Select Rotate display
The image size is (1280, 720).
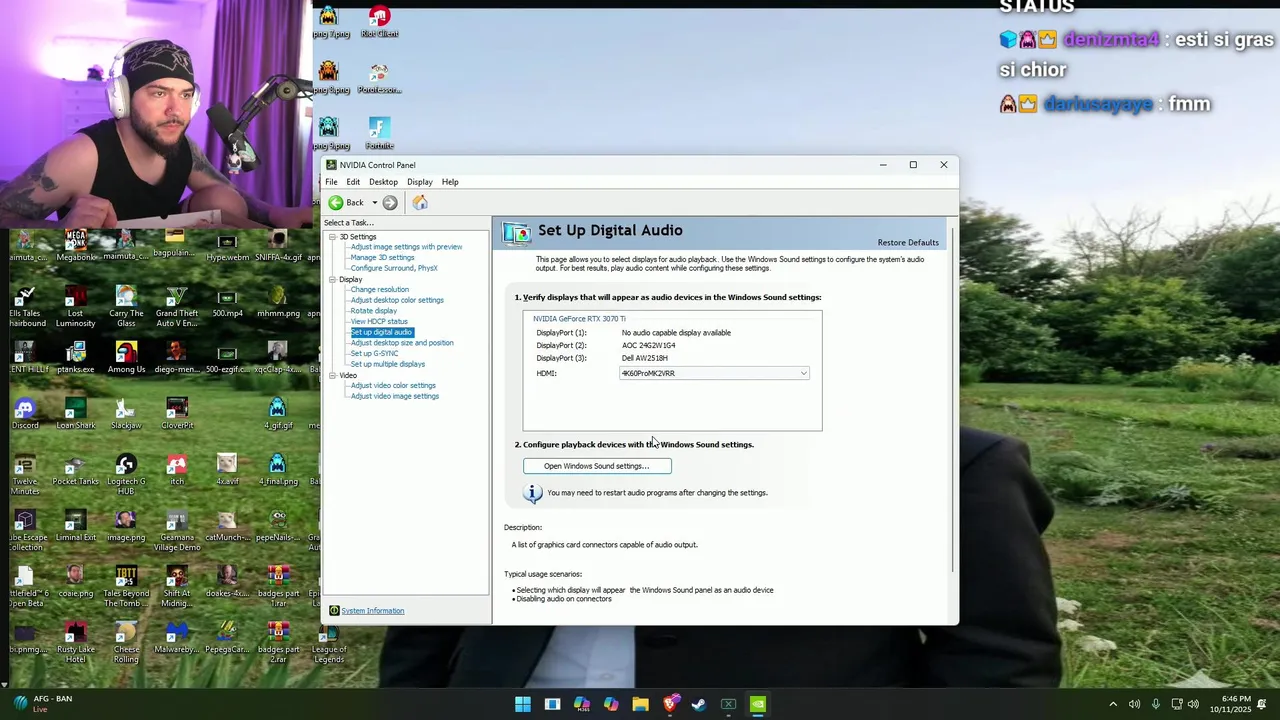[x=373, y=311]
